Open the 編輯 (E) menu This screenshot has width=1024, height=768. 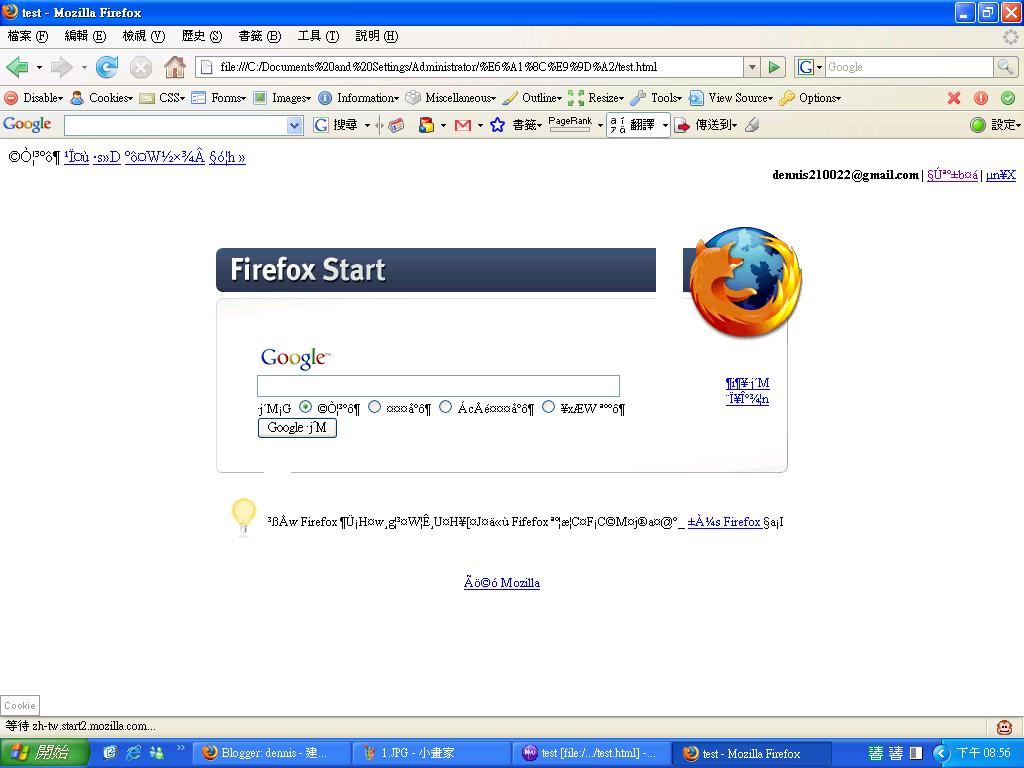pyautogui.click(x=85, y=36)
